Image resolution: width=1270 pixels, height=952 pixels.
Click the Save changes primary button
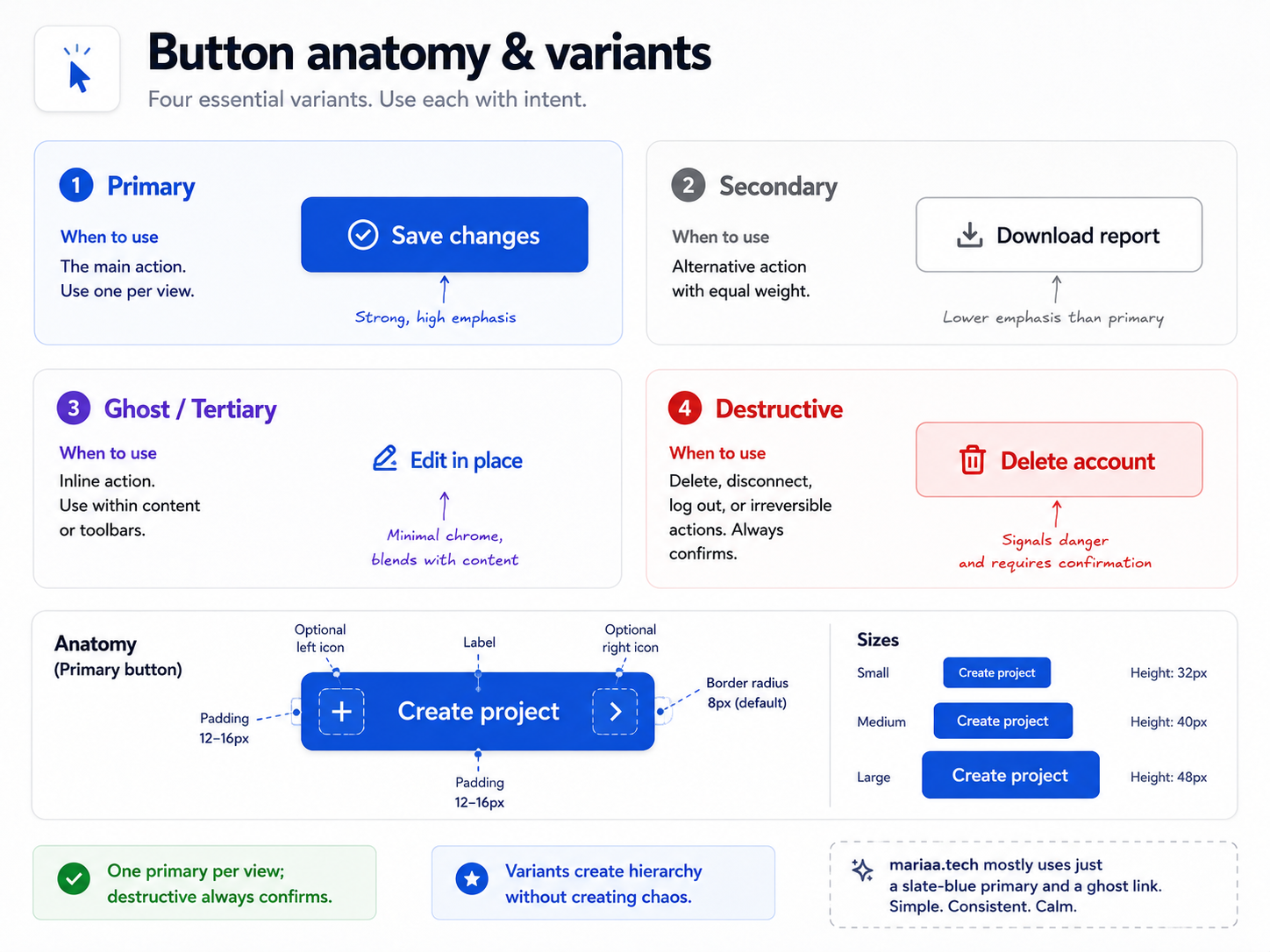coord(445,235)
